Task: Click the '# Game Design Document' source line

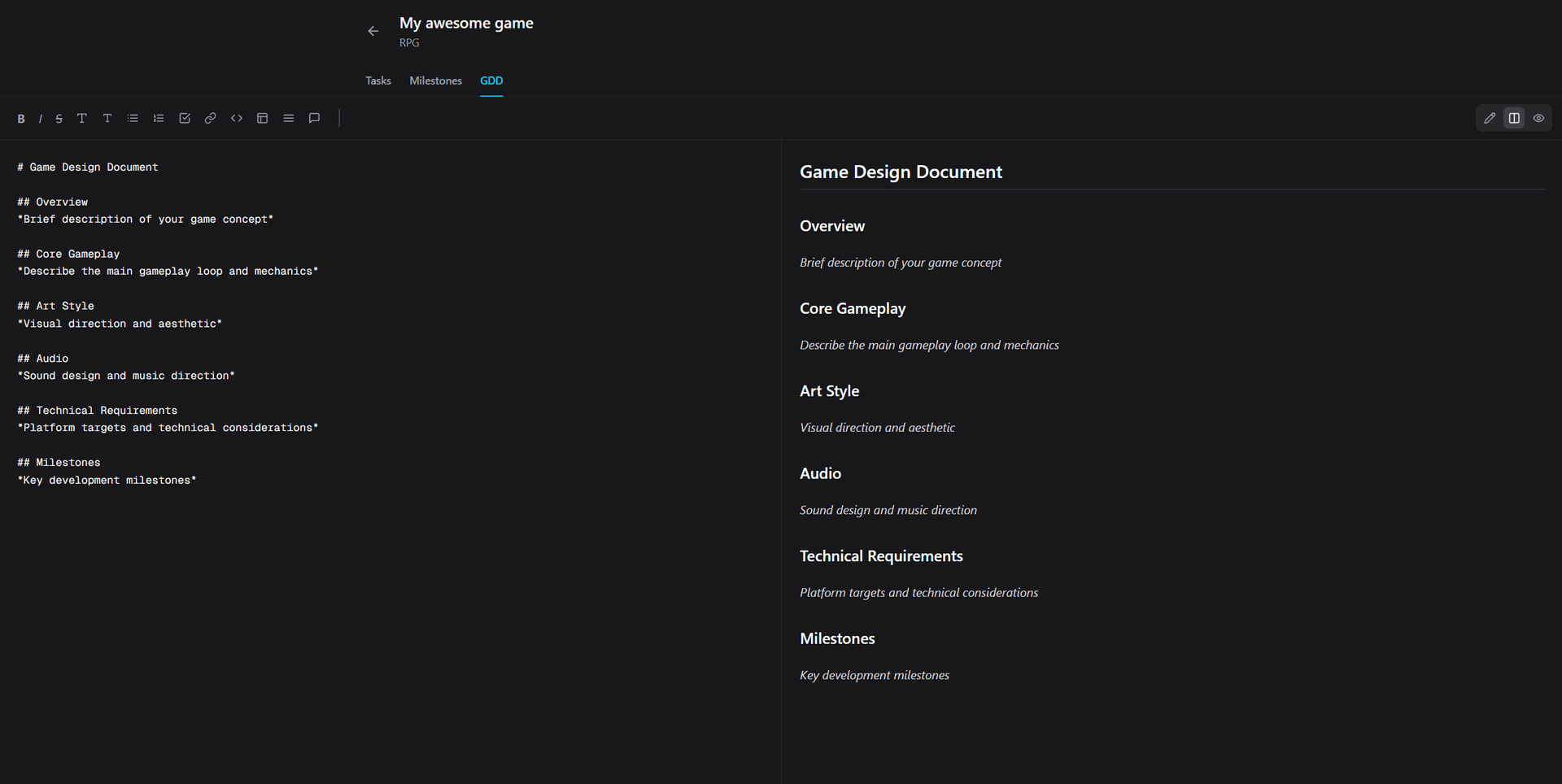Action: tap(88, 168)
